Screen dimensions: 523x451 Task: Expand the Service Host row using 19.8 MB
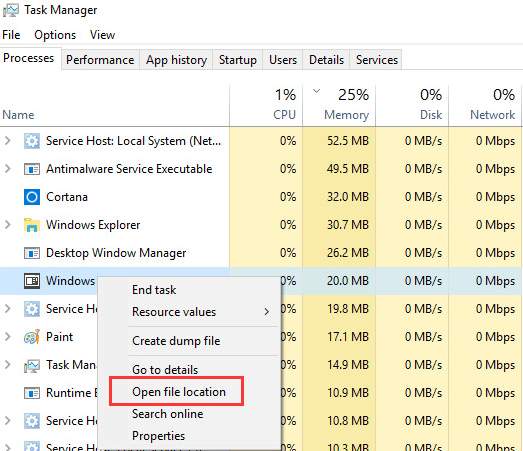coord(7,309)
